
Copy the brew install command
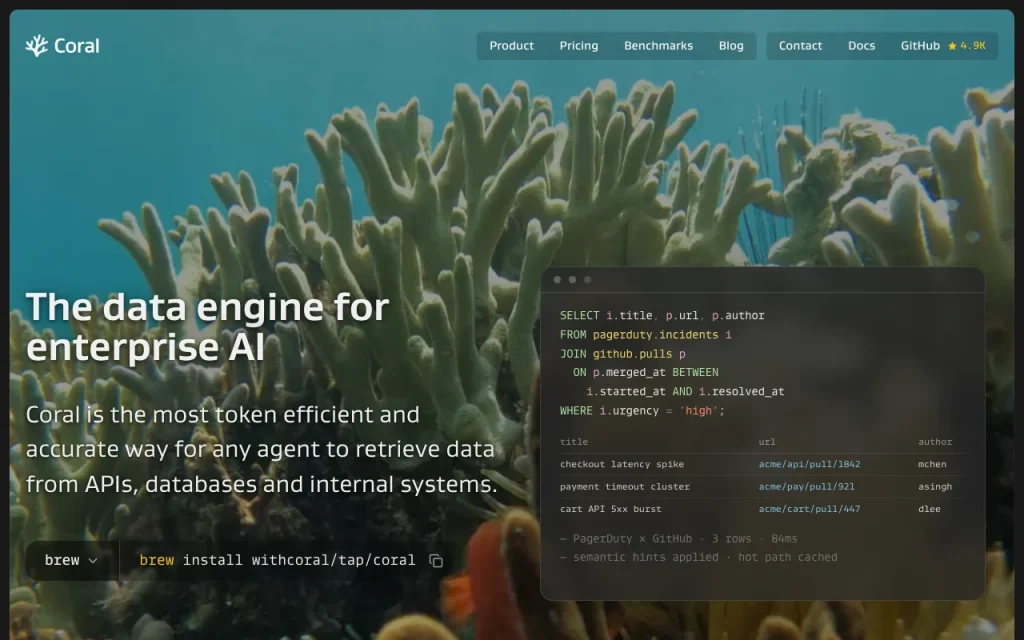coord(436,561)
